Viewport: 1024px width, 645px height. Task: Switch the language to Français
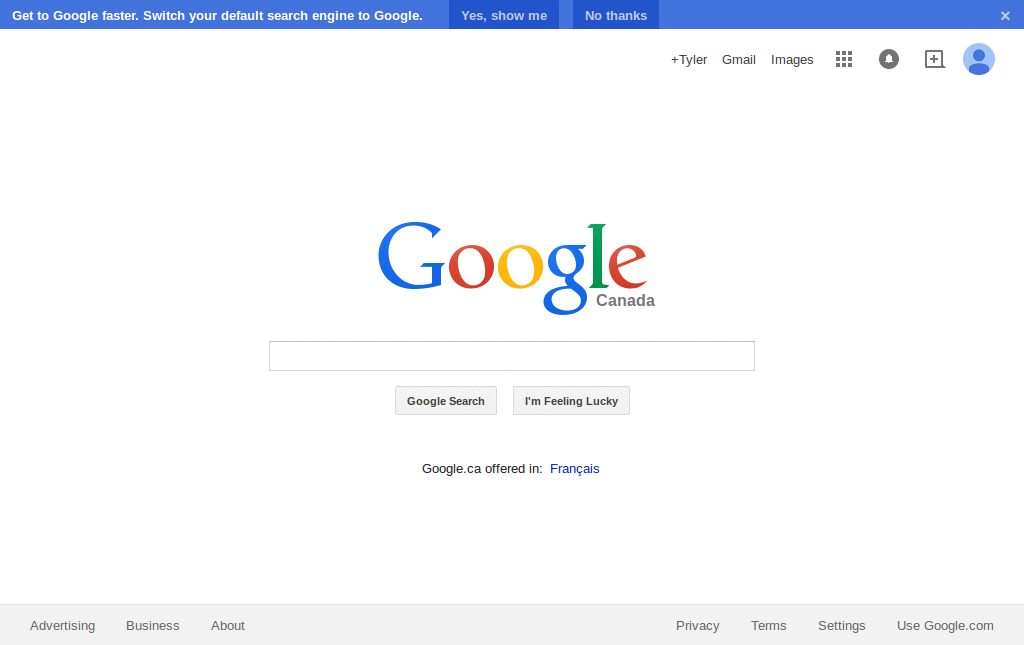[x=575, y=469]
